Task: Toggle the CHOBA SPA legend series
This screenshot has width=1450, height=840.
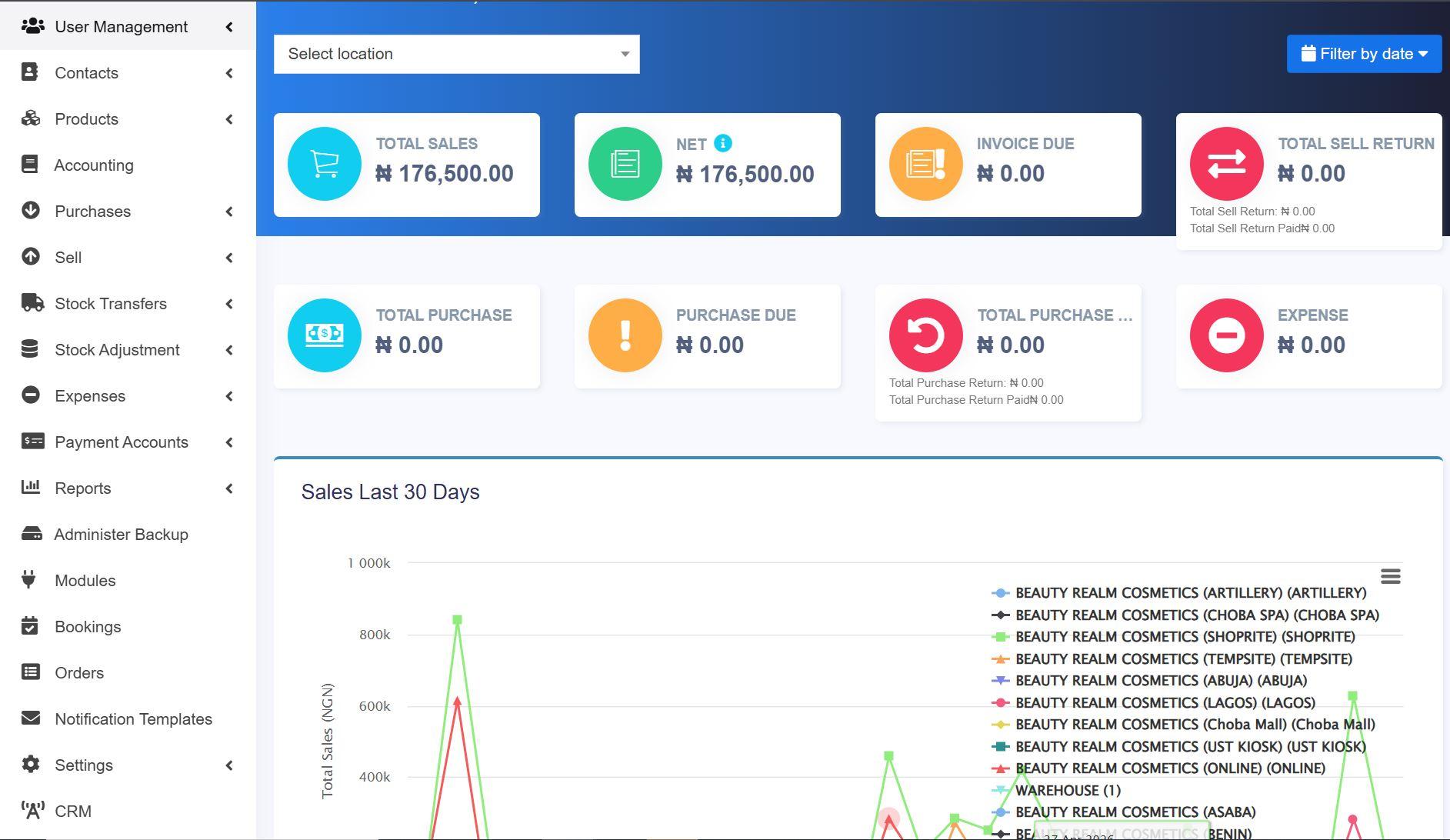Action: click(x=1185, y=615)
